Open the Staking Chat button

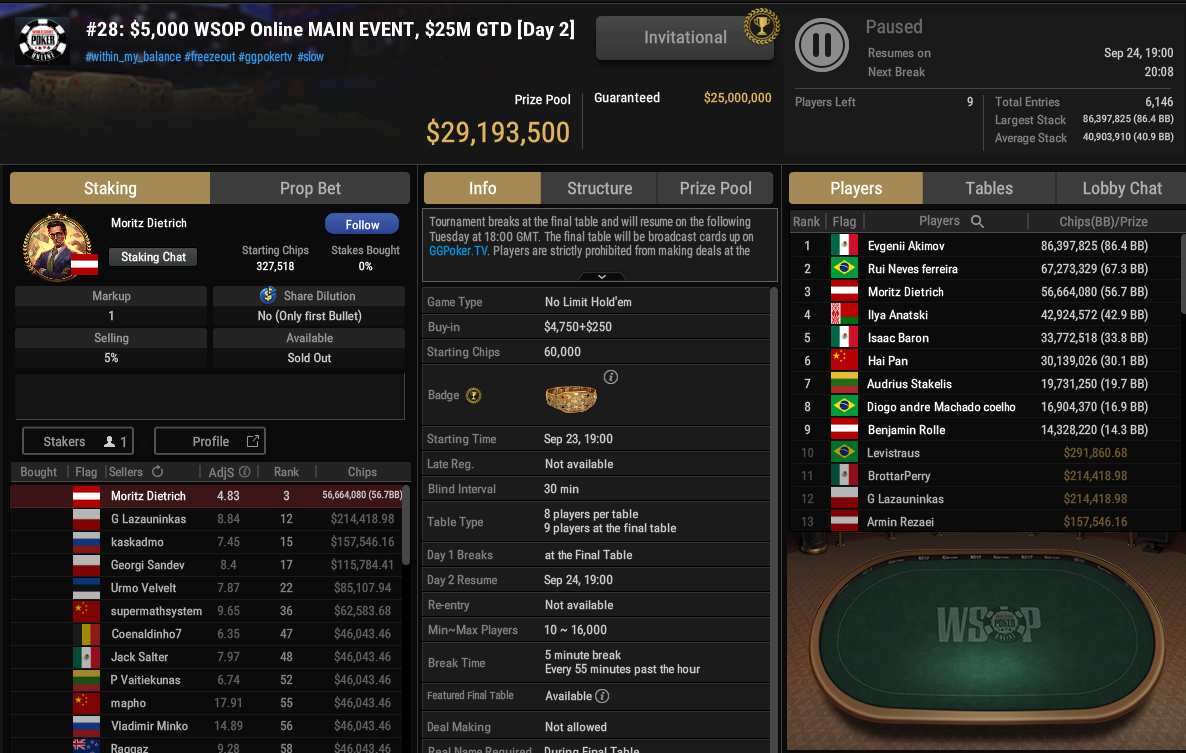[x=154, y=257]
